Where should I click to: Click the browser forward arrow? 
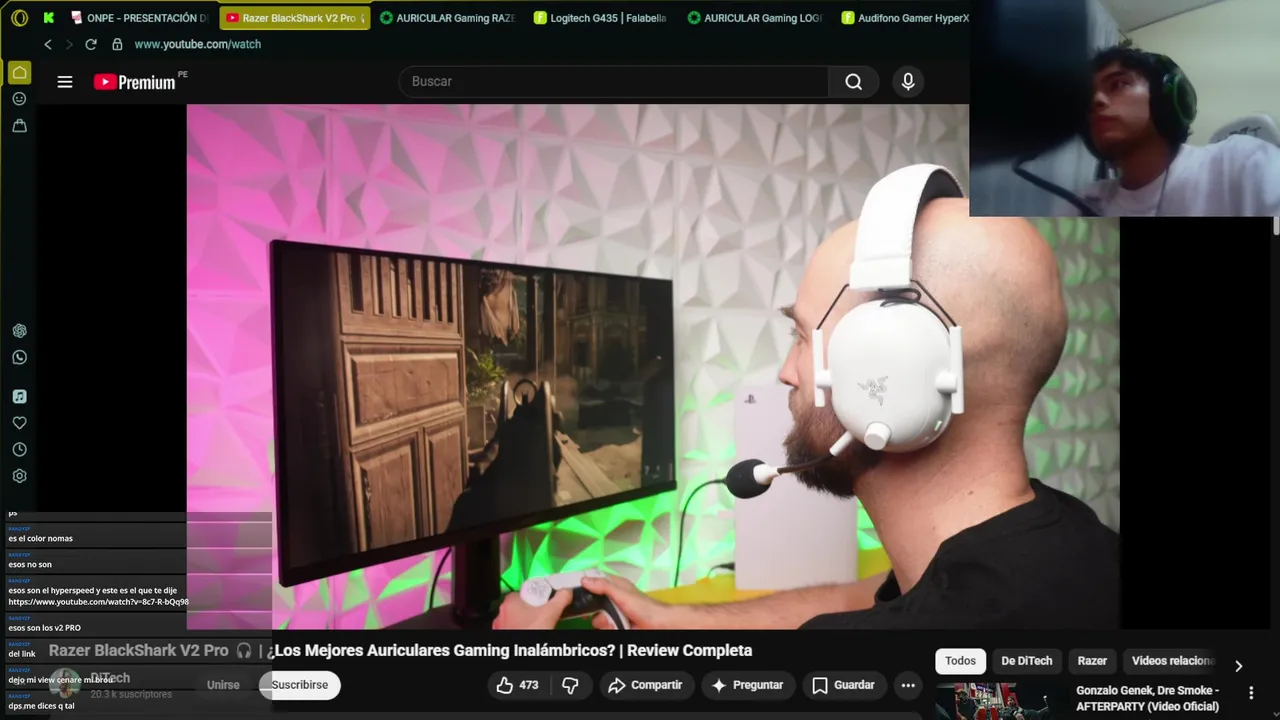pyautogui.click(x=69, y=44)
